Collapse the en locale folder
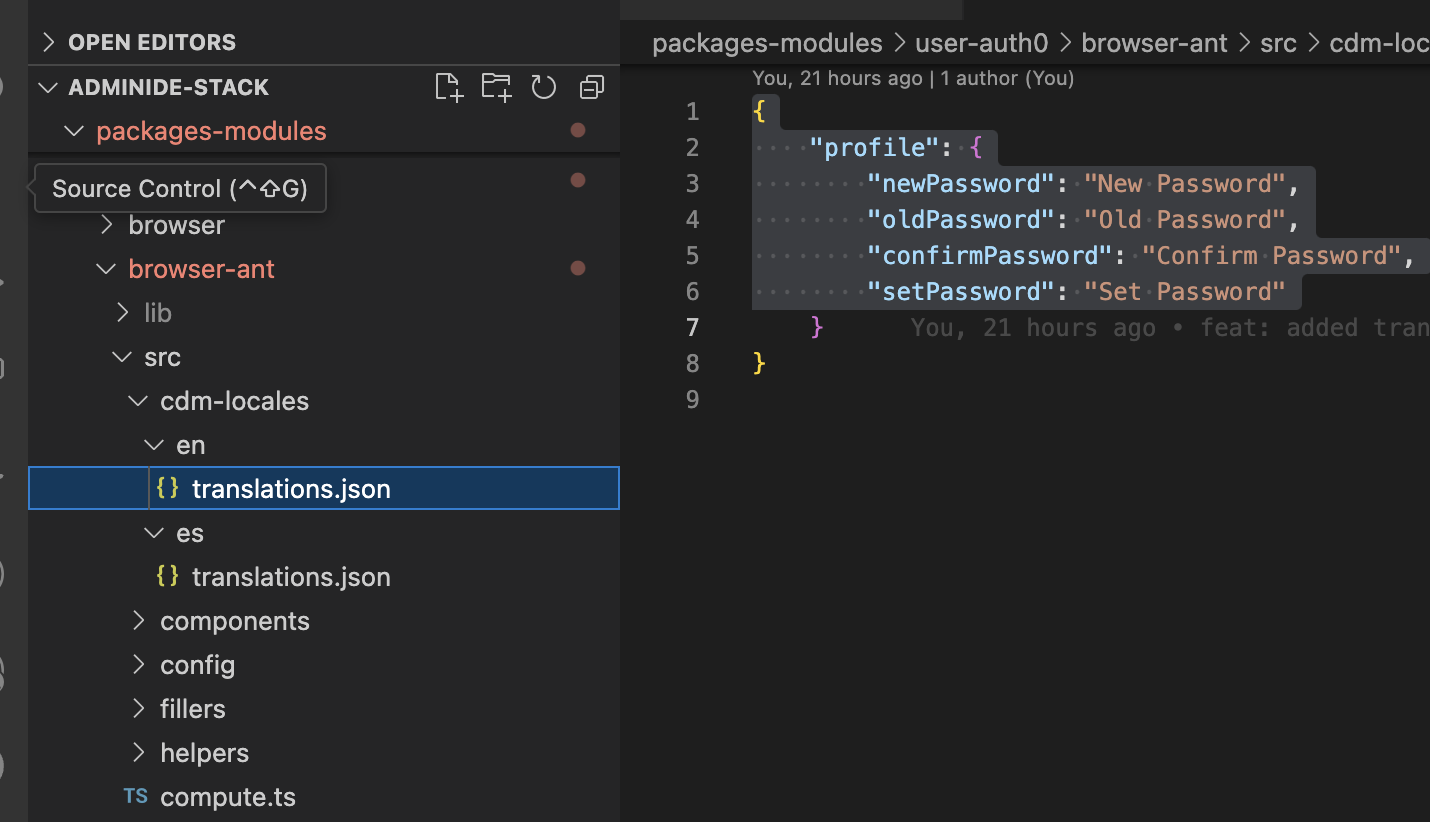 click(x=153, y=445)
